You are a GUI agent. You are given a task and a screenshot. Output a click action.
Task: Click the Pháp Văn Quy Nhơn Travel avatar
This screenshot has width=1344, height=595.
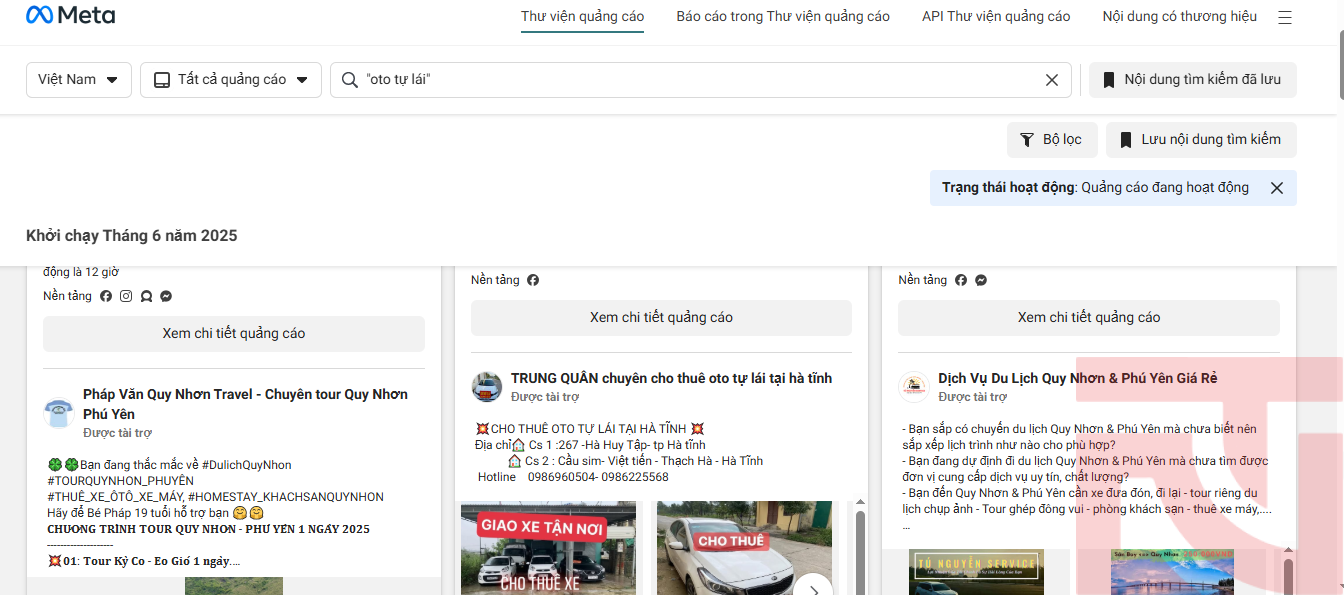coord(59,413)
